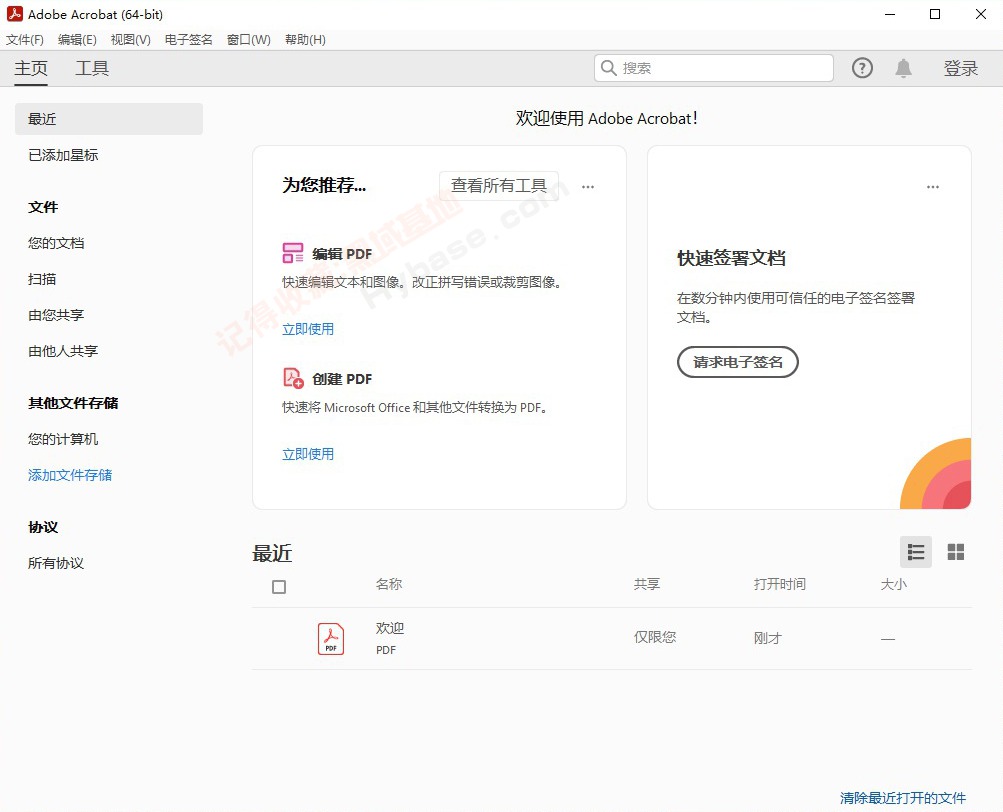Open more options on 快速签署文档 card
The width and height of the screenshot is (1003, 812).
pyautogui.click(x=933, y=187)
